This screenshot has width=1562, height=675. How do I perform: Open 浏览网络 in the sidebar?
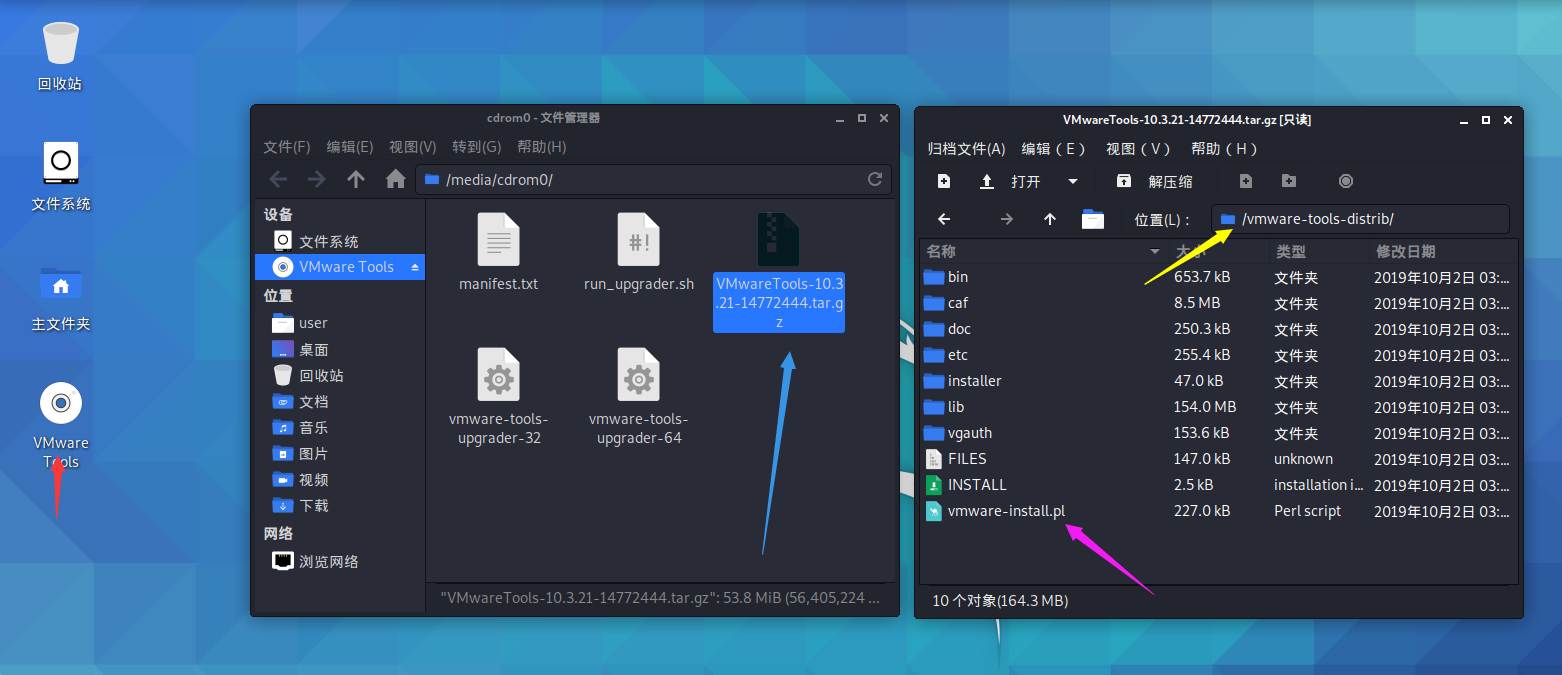point(340,562)
